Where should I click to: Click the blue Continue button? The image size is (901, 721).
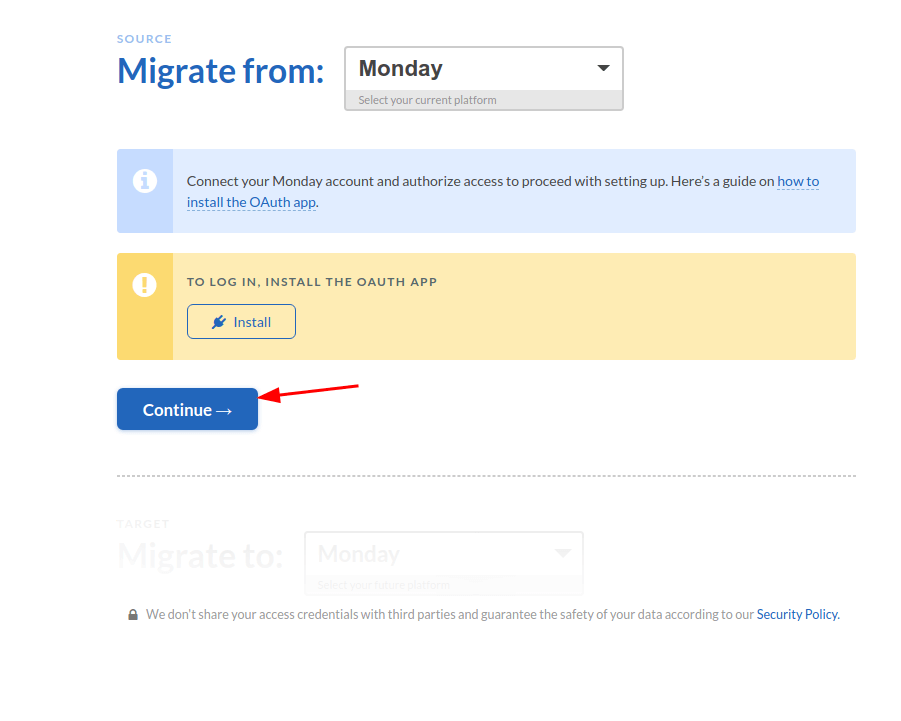(x=187, y=409)
